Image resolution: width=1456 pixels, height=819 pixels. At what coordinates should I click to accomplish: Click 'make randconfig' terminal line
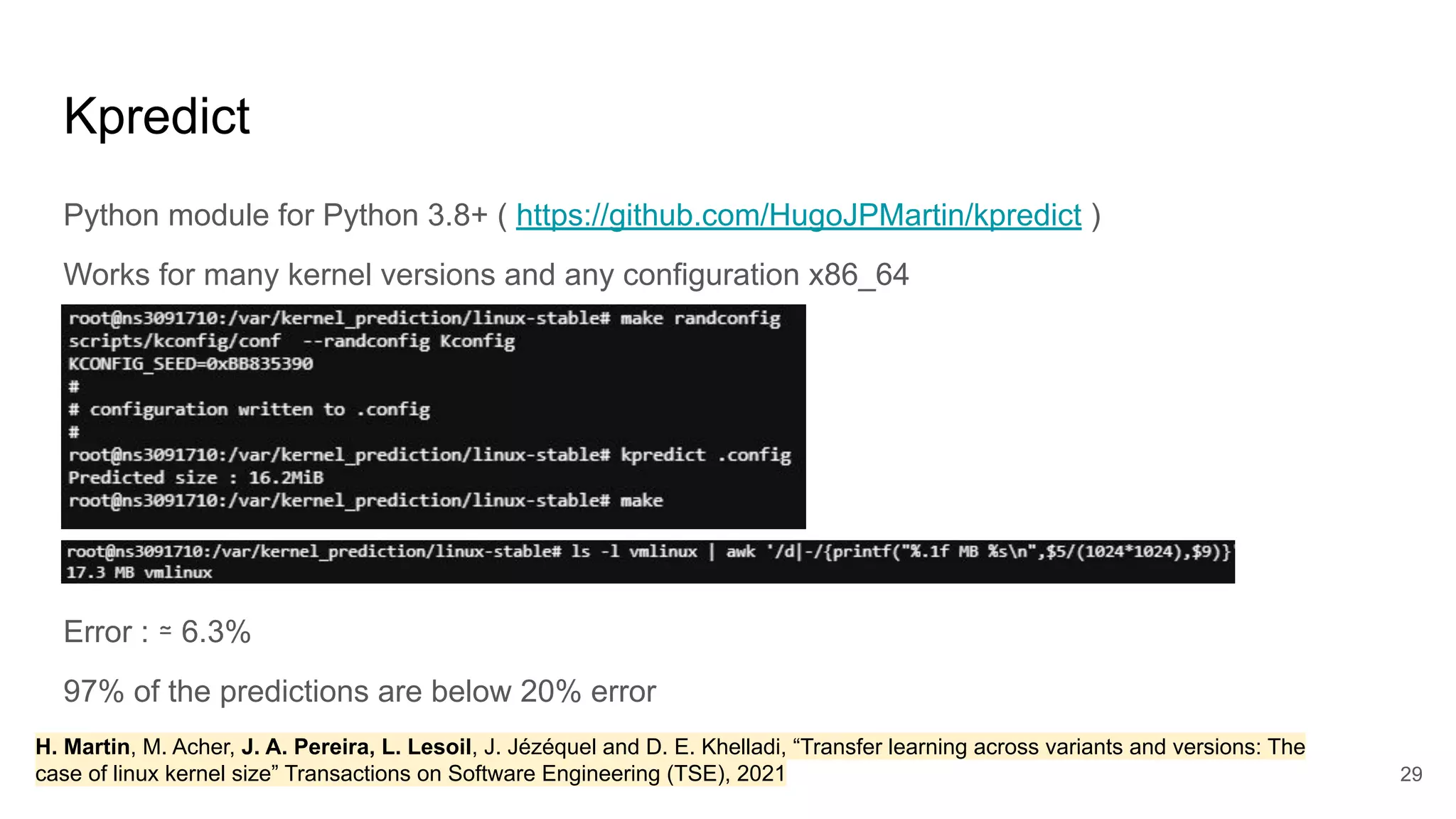[424, 318]
